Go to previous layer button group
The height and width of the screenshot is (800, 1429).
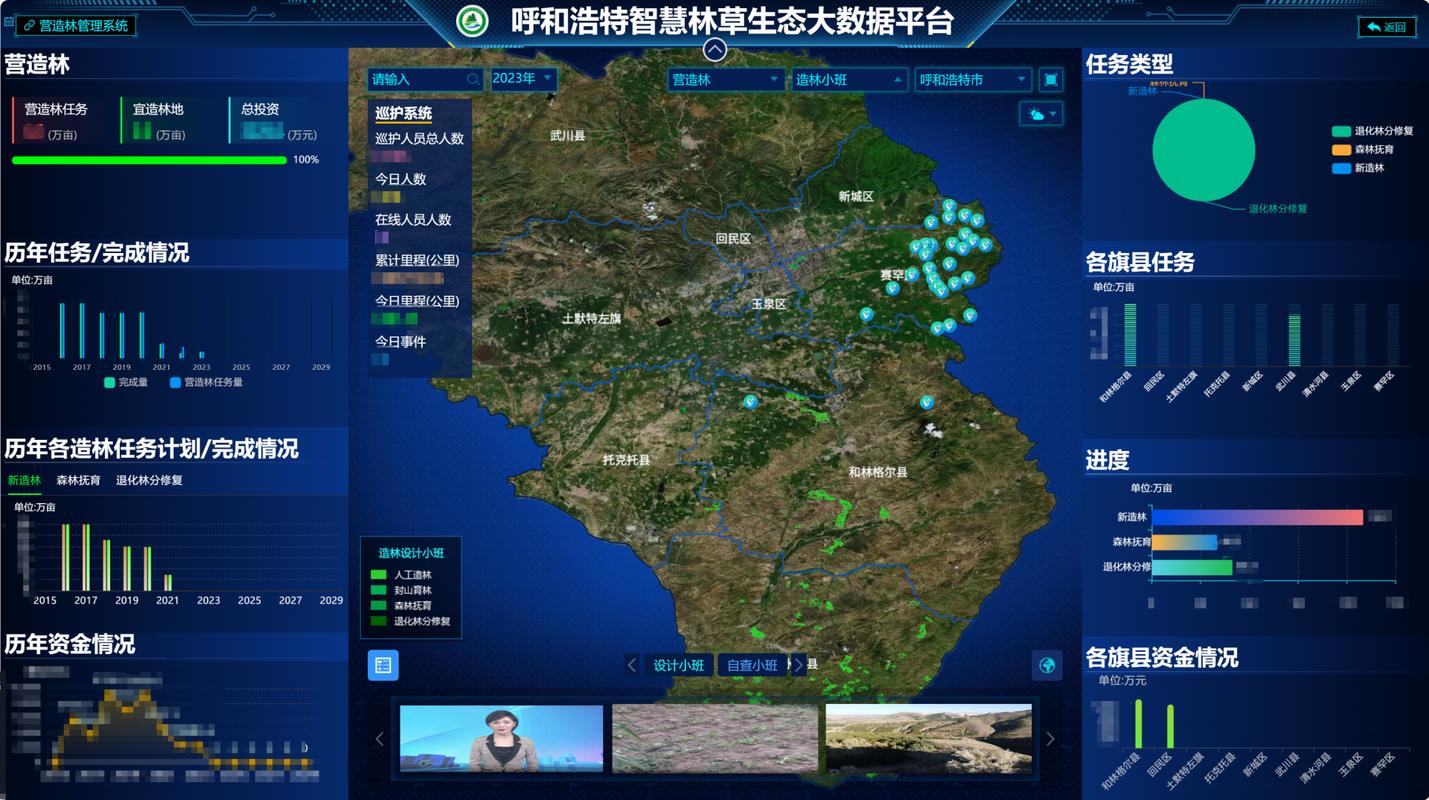[x=632, y=665]
